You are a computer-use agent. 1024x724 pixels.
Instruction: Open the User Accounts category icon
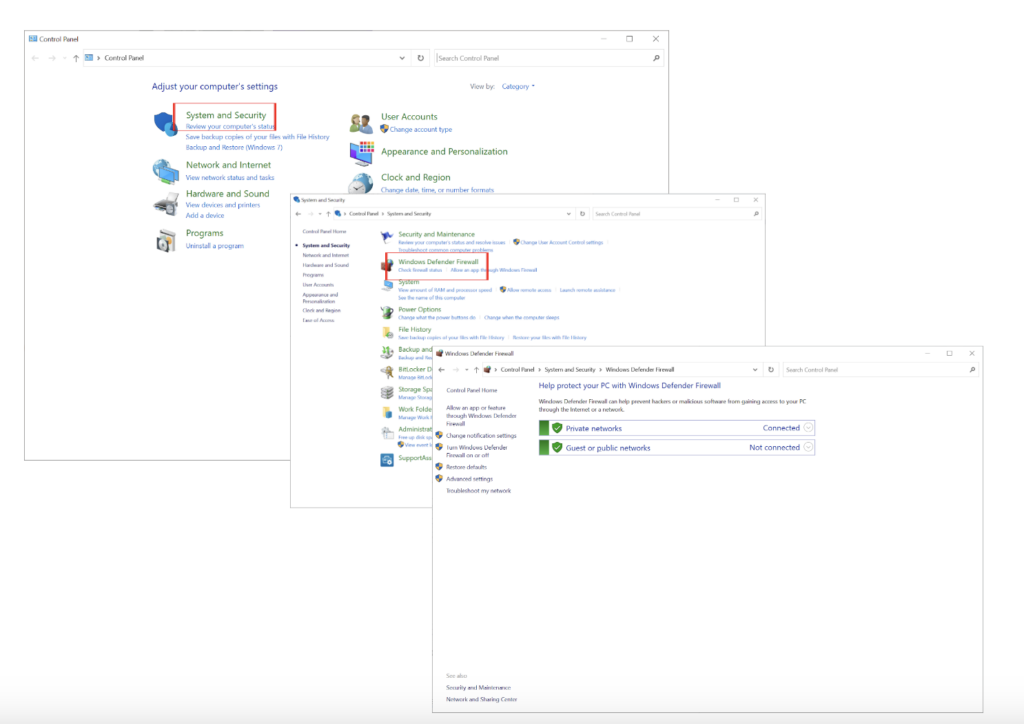pos(361,121)
